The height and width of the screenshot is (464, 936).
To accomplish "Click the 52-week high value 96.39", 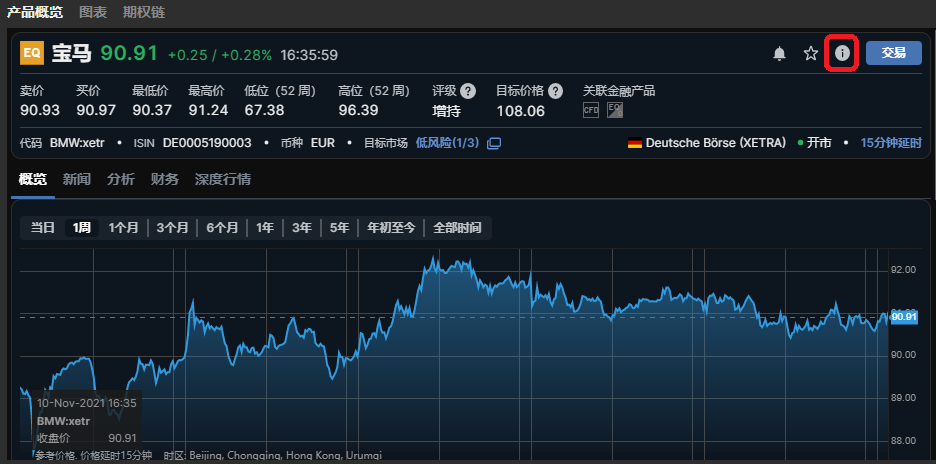I will (x=358, y=110).
